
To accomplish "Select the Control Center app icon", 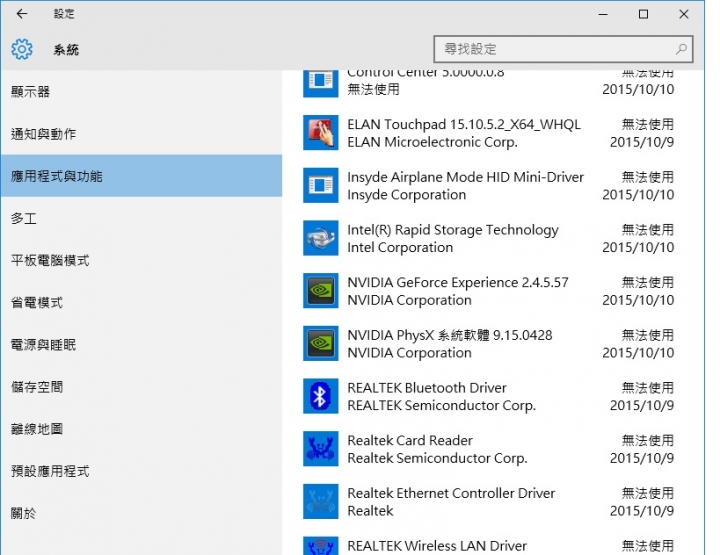I will (321, 82).
